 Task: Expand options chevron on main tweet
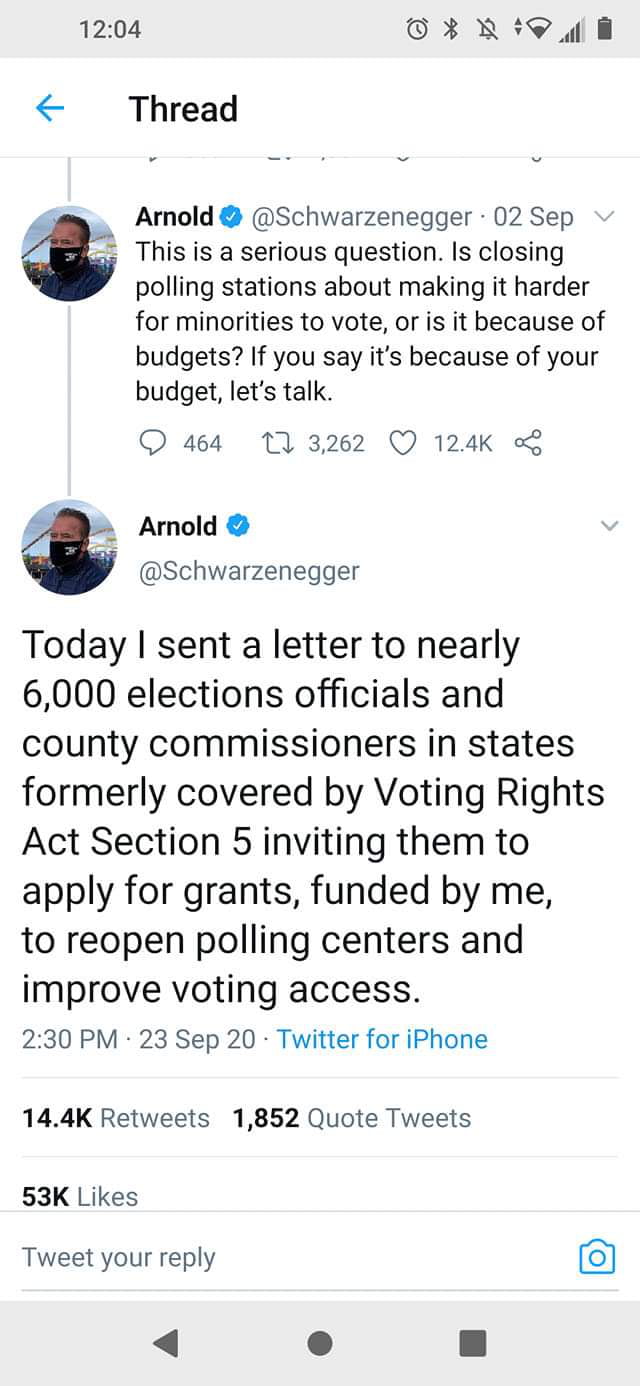(609, 526)
